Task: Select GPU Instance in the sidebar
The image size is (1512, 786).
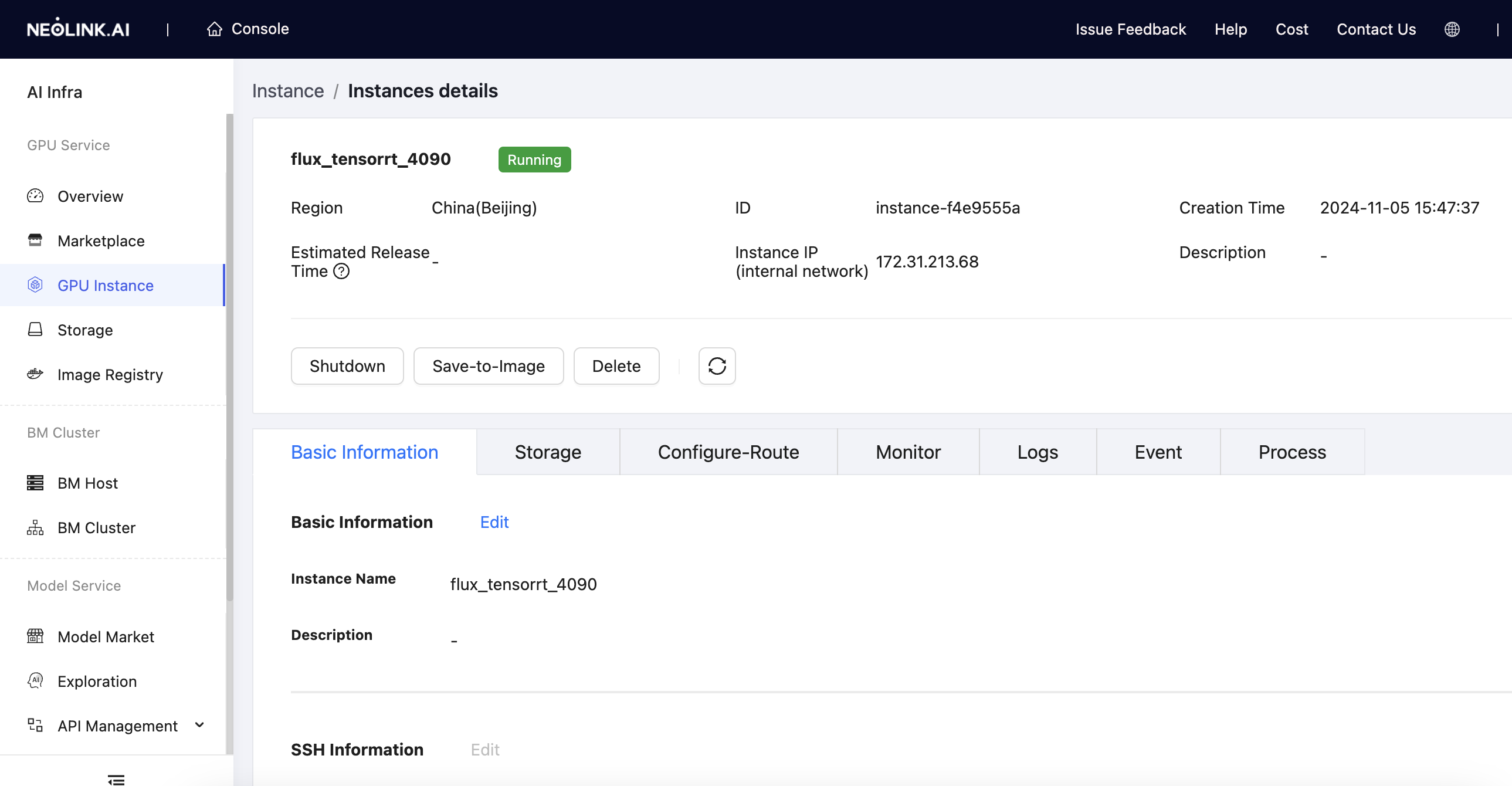Action: click(113, 285)
